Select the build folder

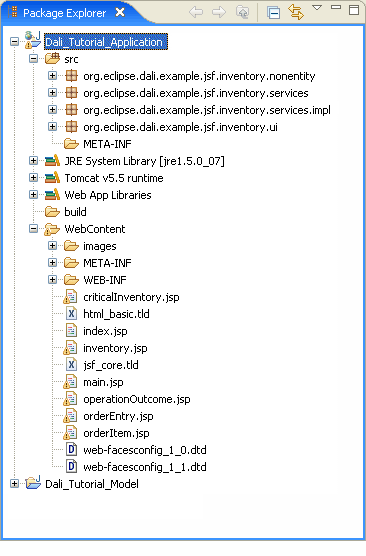pos(75,212)
